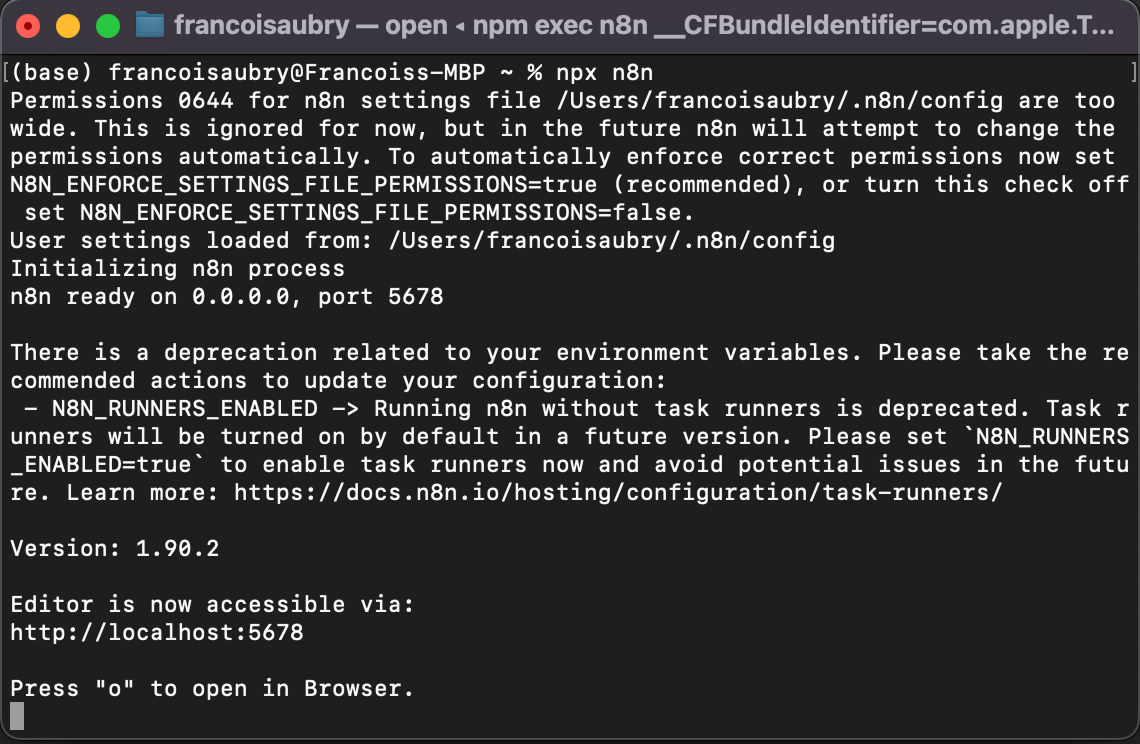
Task: Click the 'n8n ready on 0.0.0.0, port 5678' line
Action: [x=227, y=296]
